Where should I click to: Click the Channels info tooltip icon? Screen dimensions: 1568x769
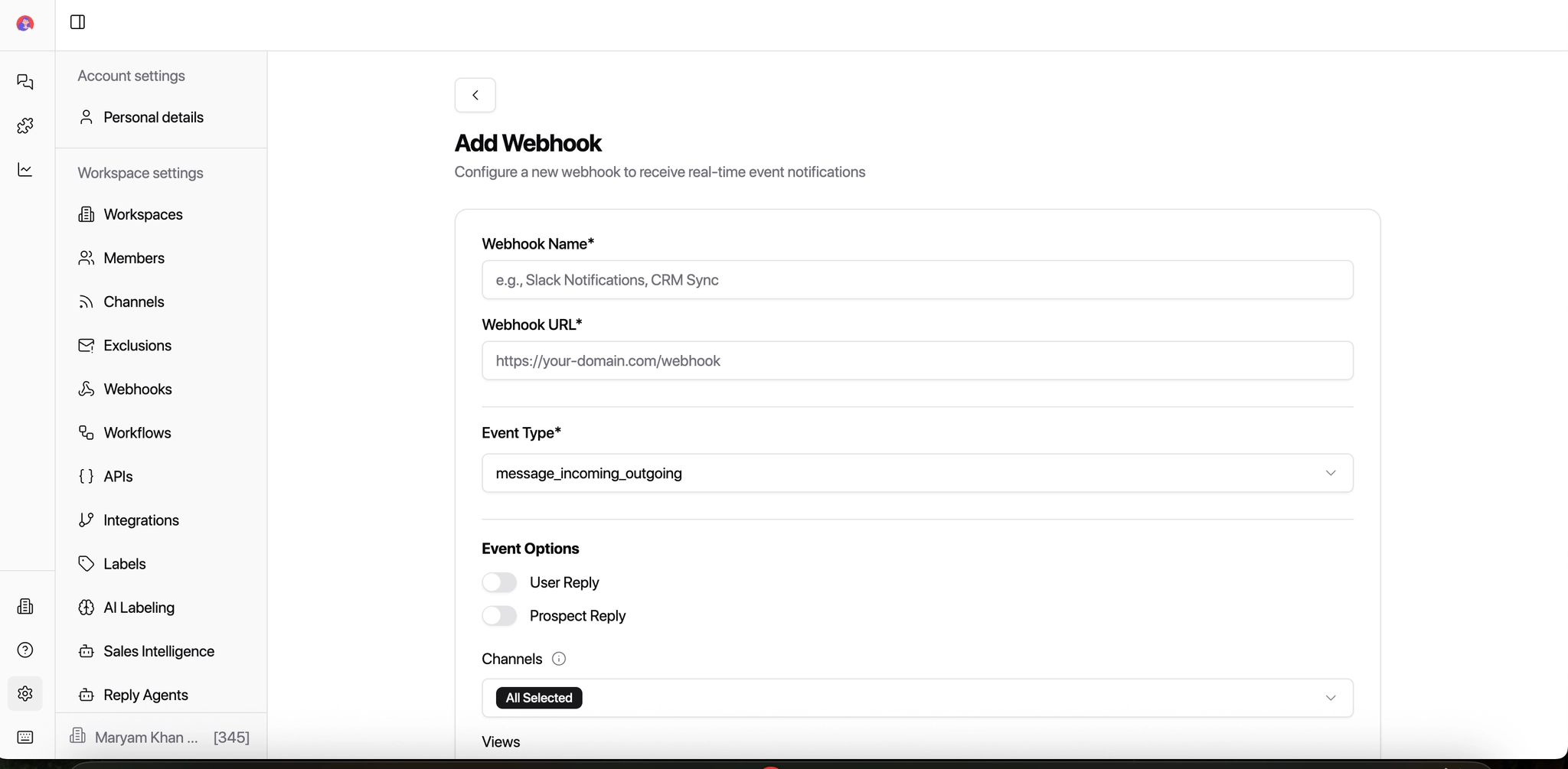(558, 658)
